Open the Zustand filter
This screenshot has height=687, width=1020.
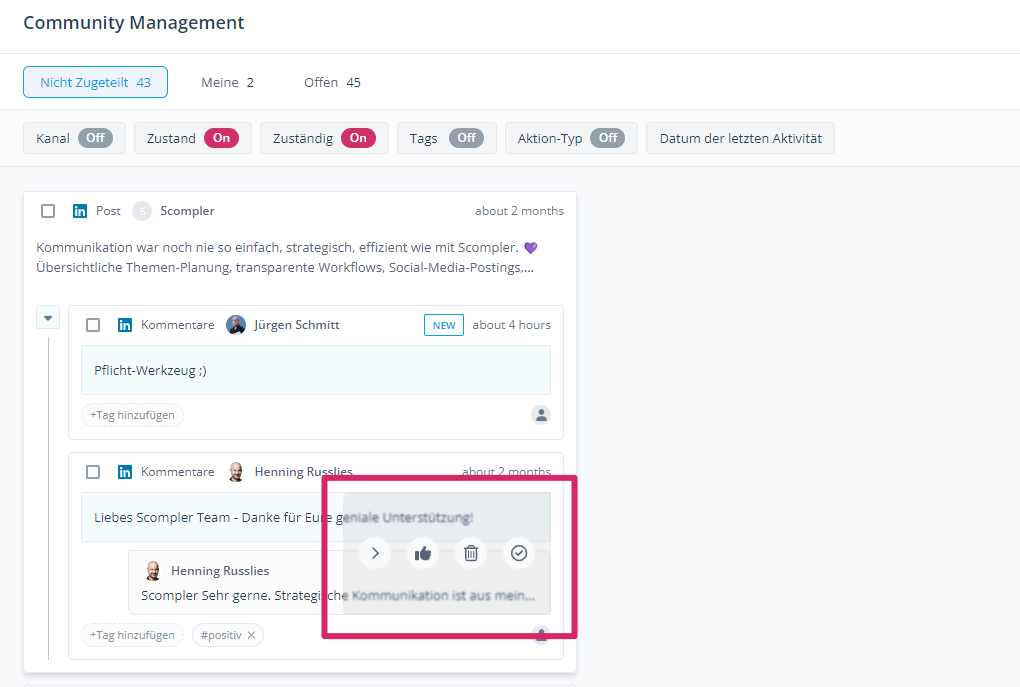[192, 138]
